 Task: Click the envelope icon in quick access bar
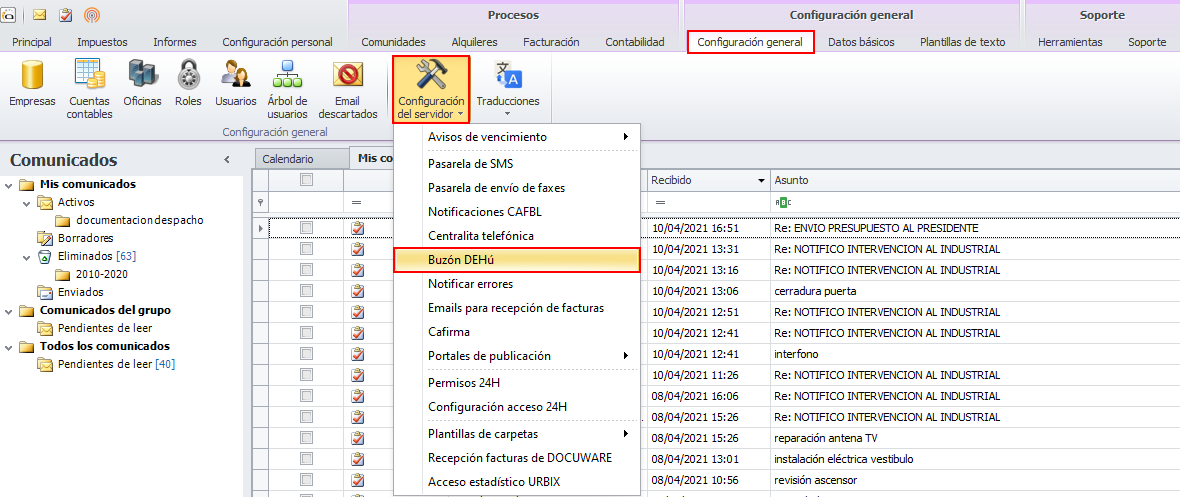[x=39, y=14]
